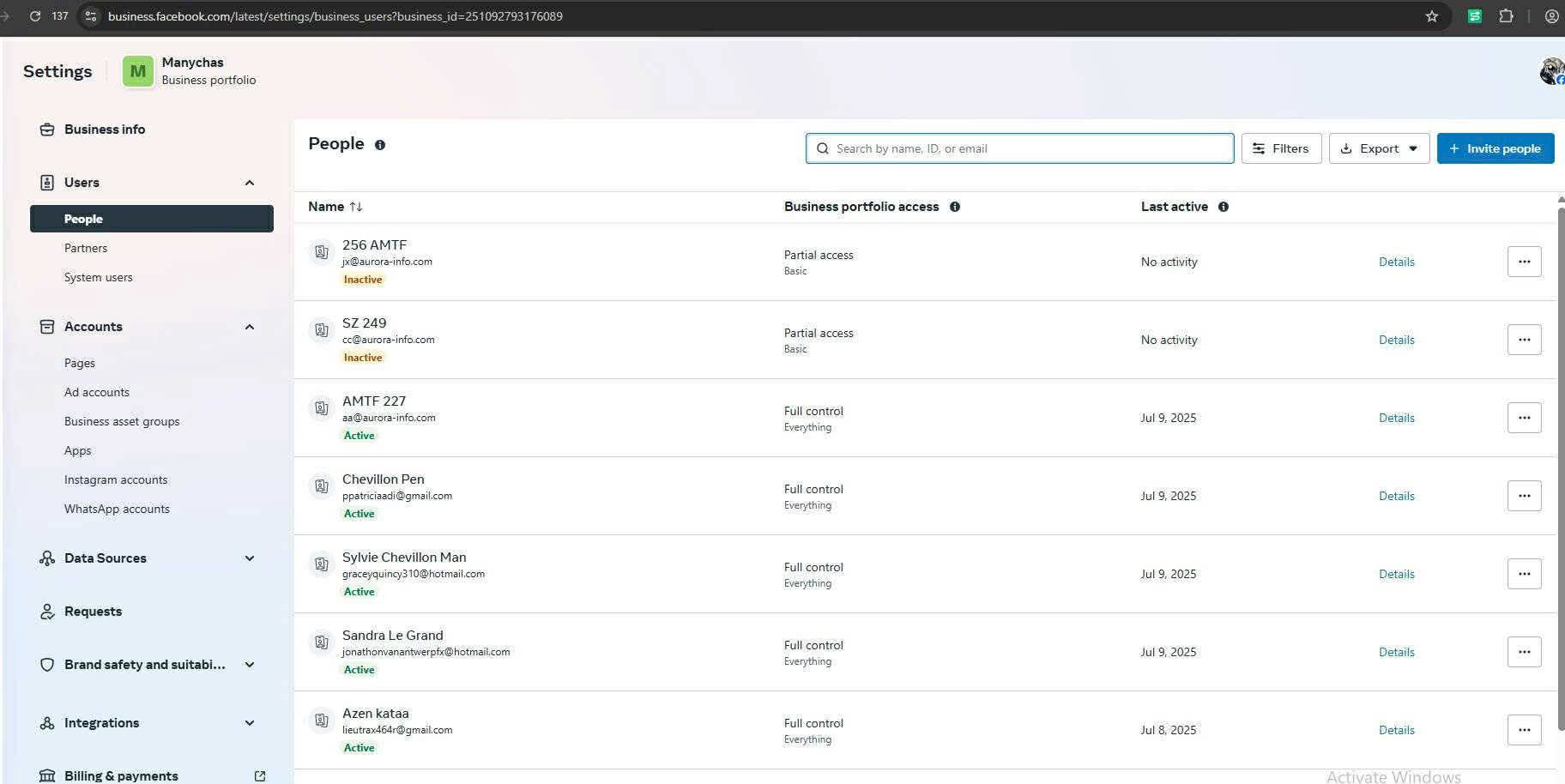Viewport: 1565px width, 784px height.
Task: View Details for 256 AMTF
Action: point(1397,262)
